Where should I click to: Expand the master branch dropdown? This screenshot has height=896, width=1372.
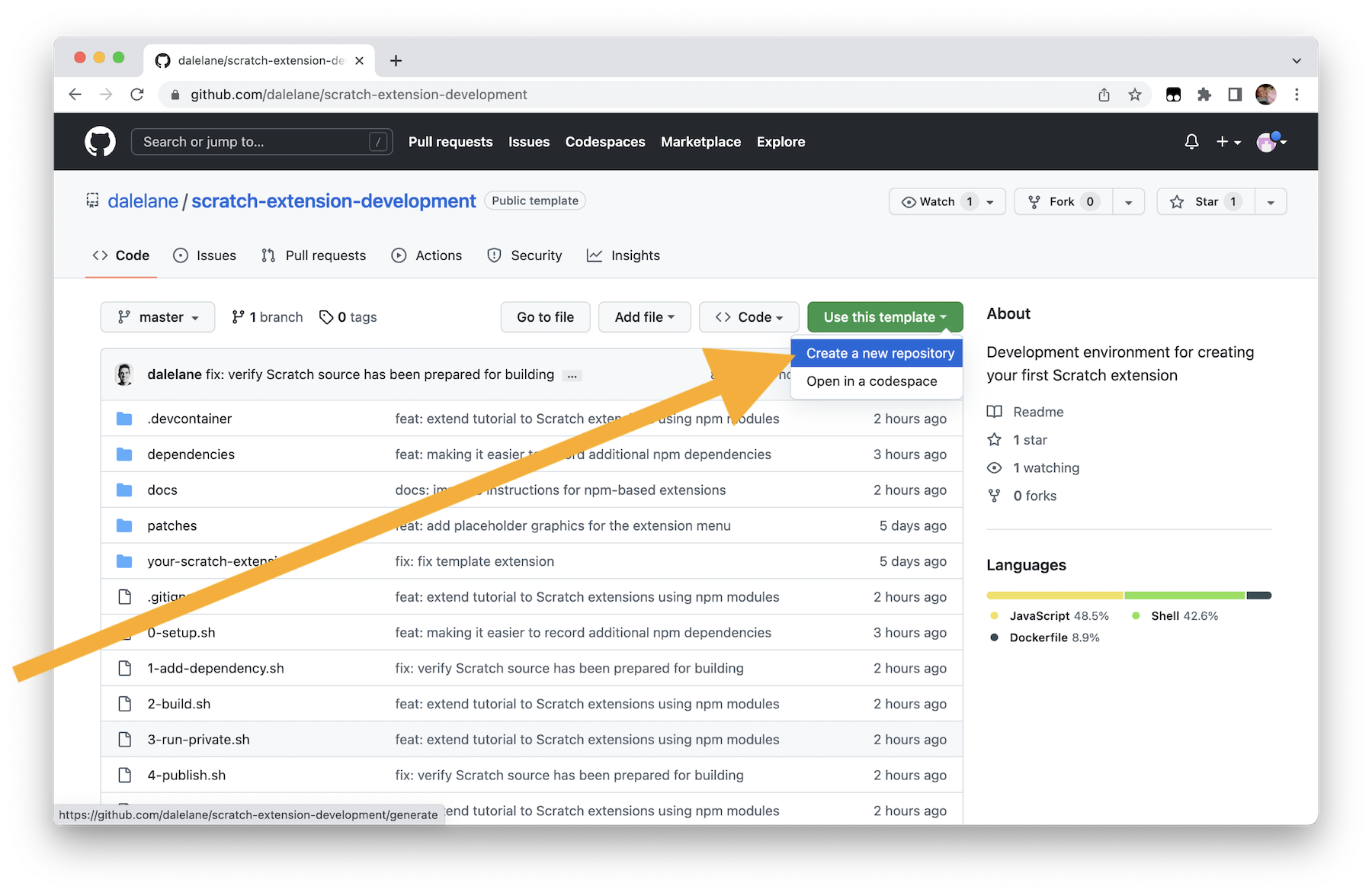(157, 317)
